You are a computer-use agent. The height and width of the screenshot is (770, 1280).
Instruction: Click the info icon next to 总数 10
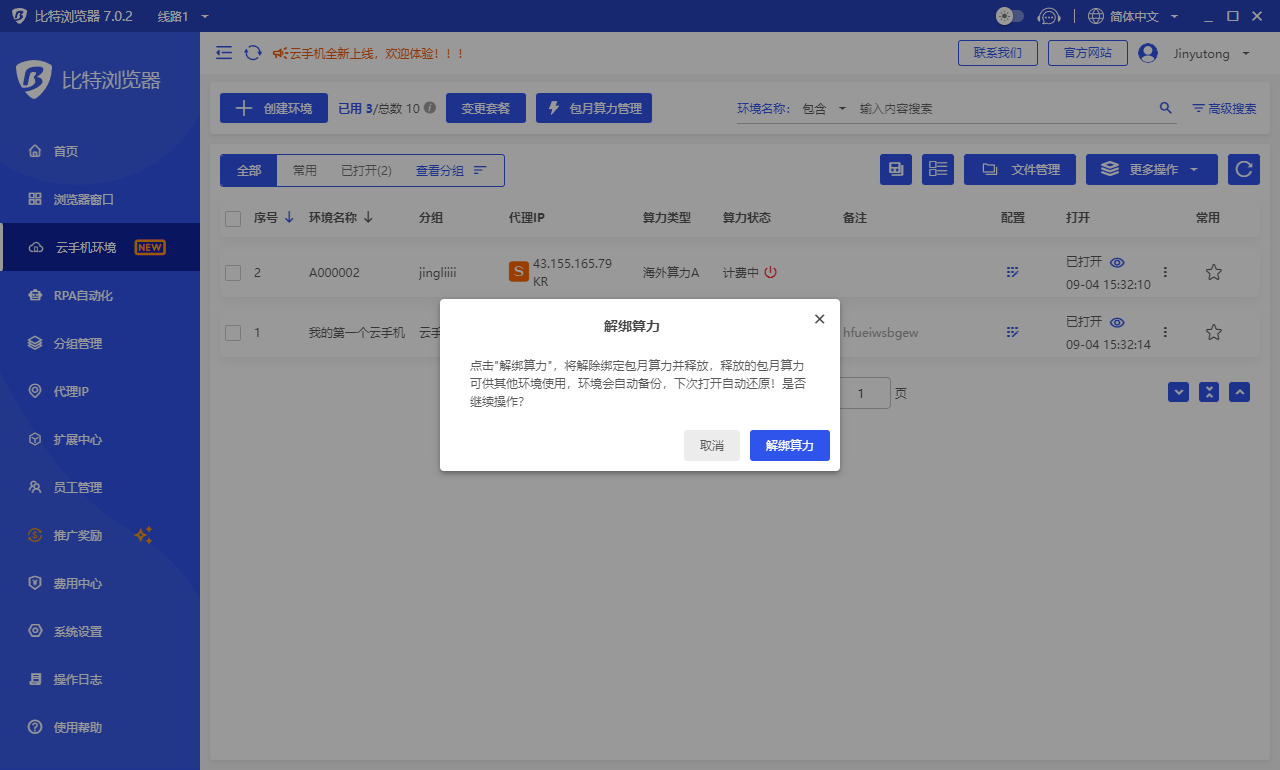click(x=430, y=108)
